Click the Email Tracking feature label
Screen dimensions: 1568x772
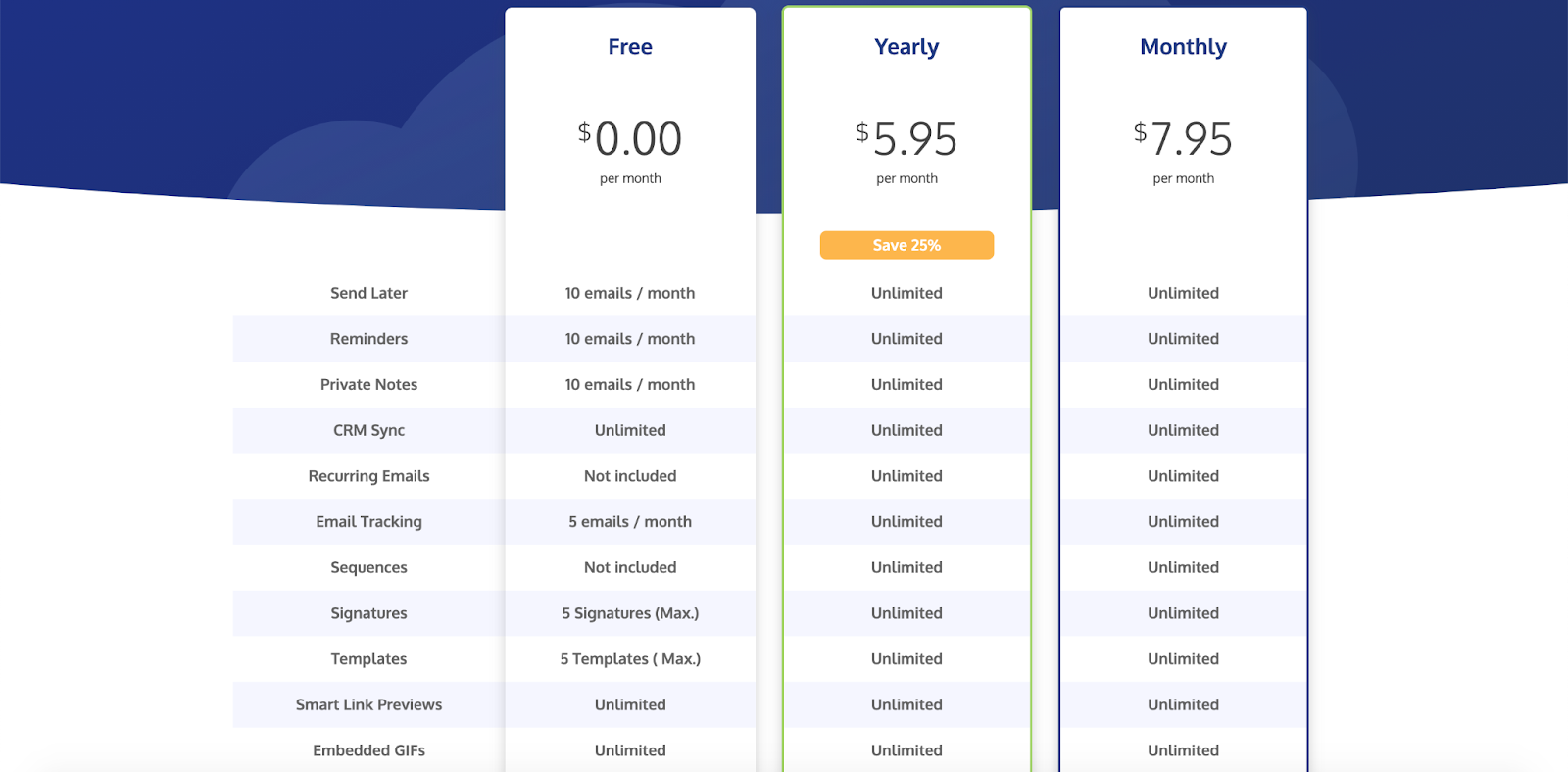(x=368, y=522)
